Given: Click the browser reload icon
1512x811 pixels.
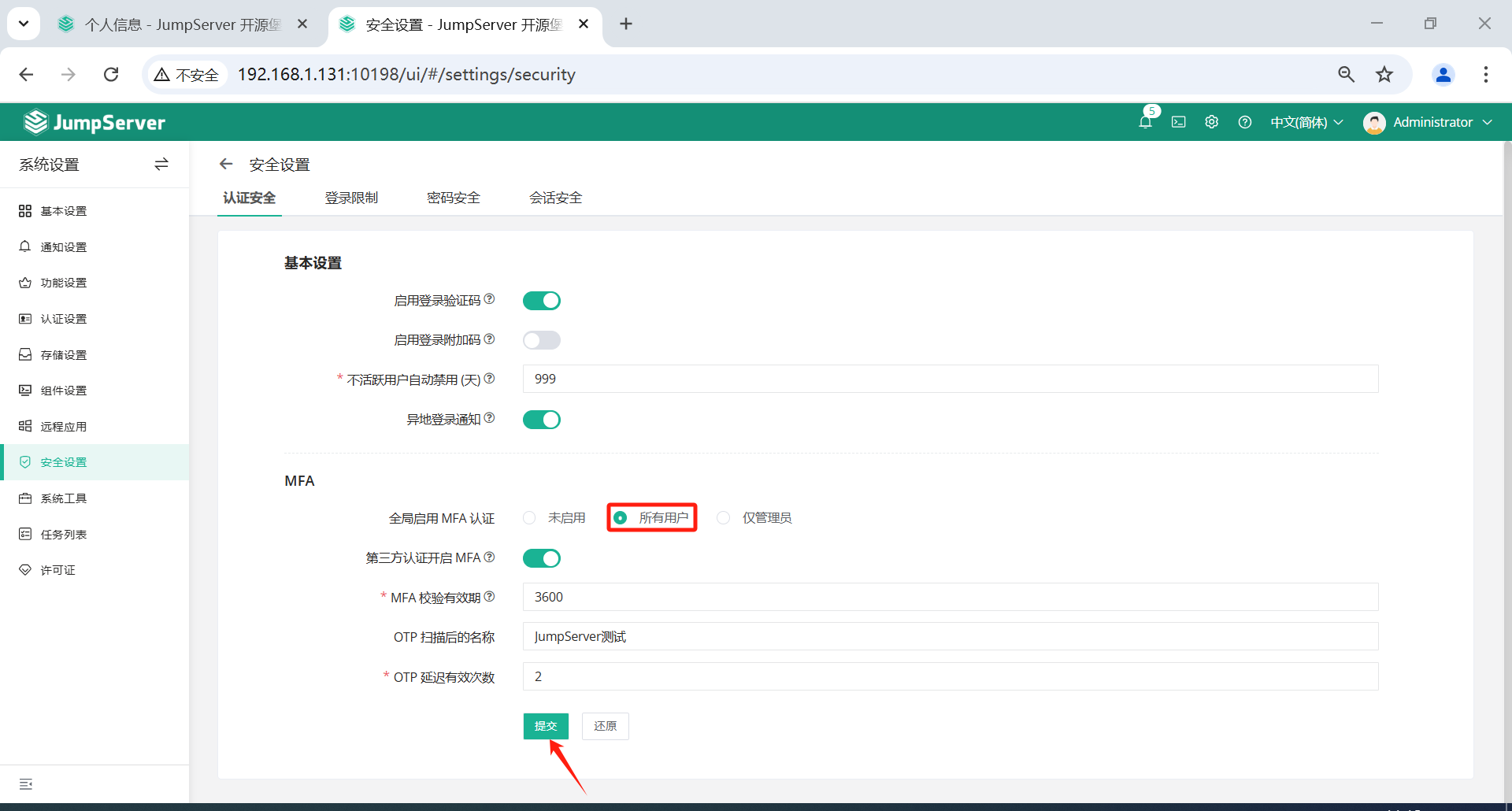Looking at the screenshot, I should pyautogui.click(x=111, y=74).
